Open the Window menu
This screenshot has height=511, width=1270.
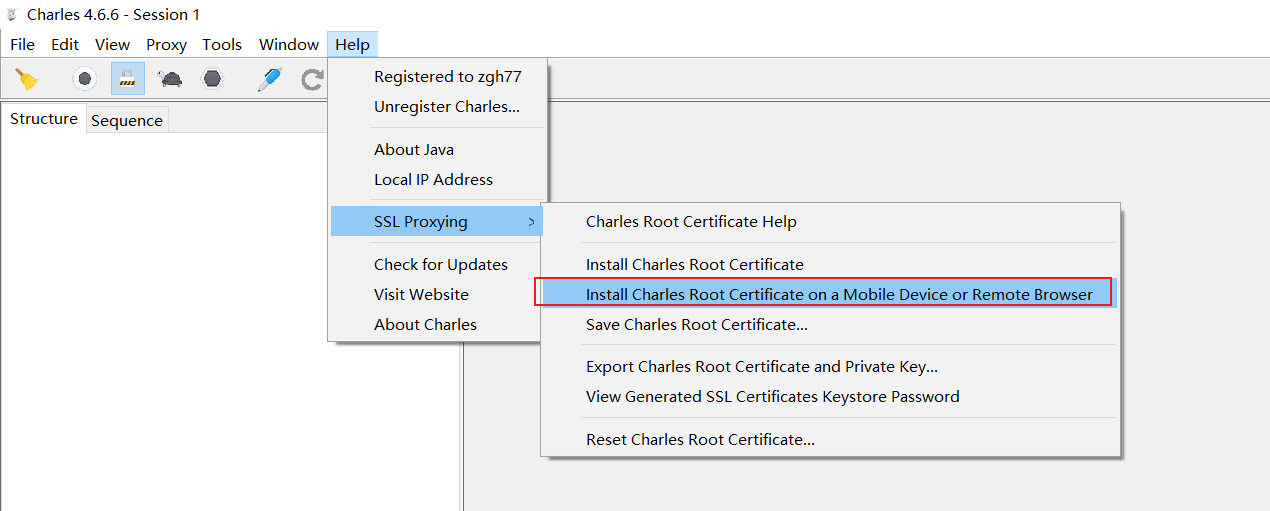coord(289,44)
